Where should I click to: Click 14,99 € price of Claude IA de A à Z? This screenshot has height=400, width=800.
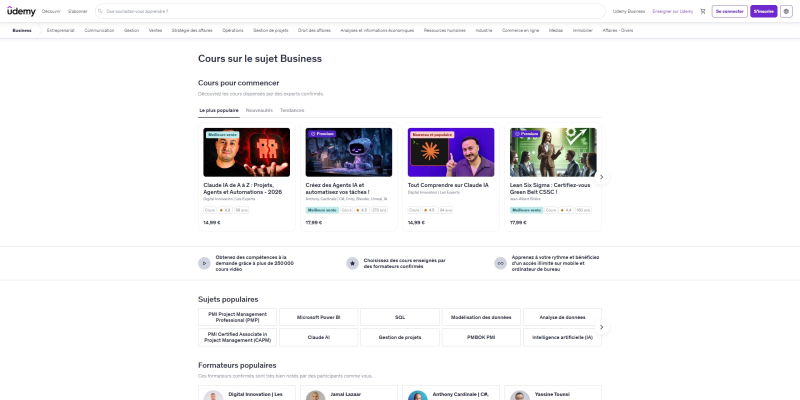(x=212, y=222)
